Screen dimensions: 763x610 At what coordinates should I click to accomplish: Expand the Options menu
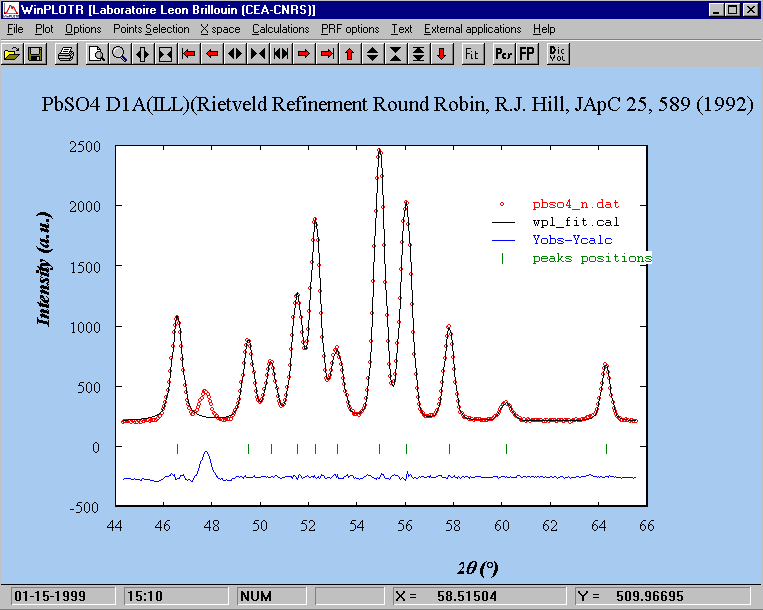point(83,29)
